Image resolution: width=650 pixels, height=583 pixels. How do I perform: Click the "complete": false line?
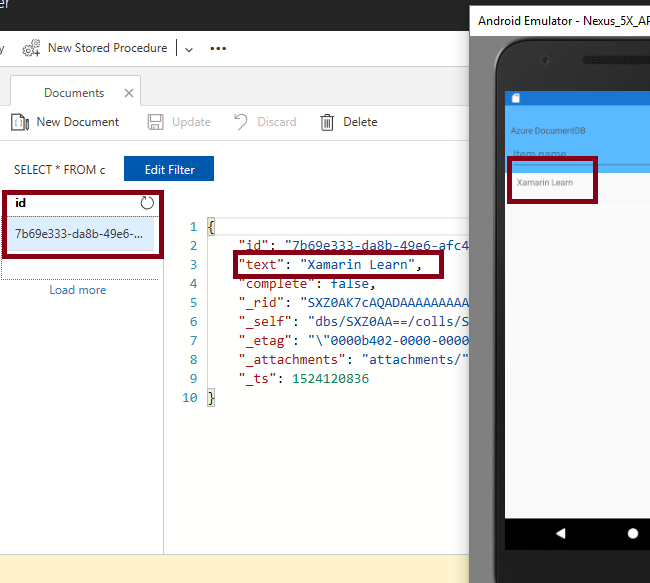click(307, 284)
